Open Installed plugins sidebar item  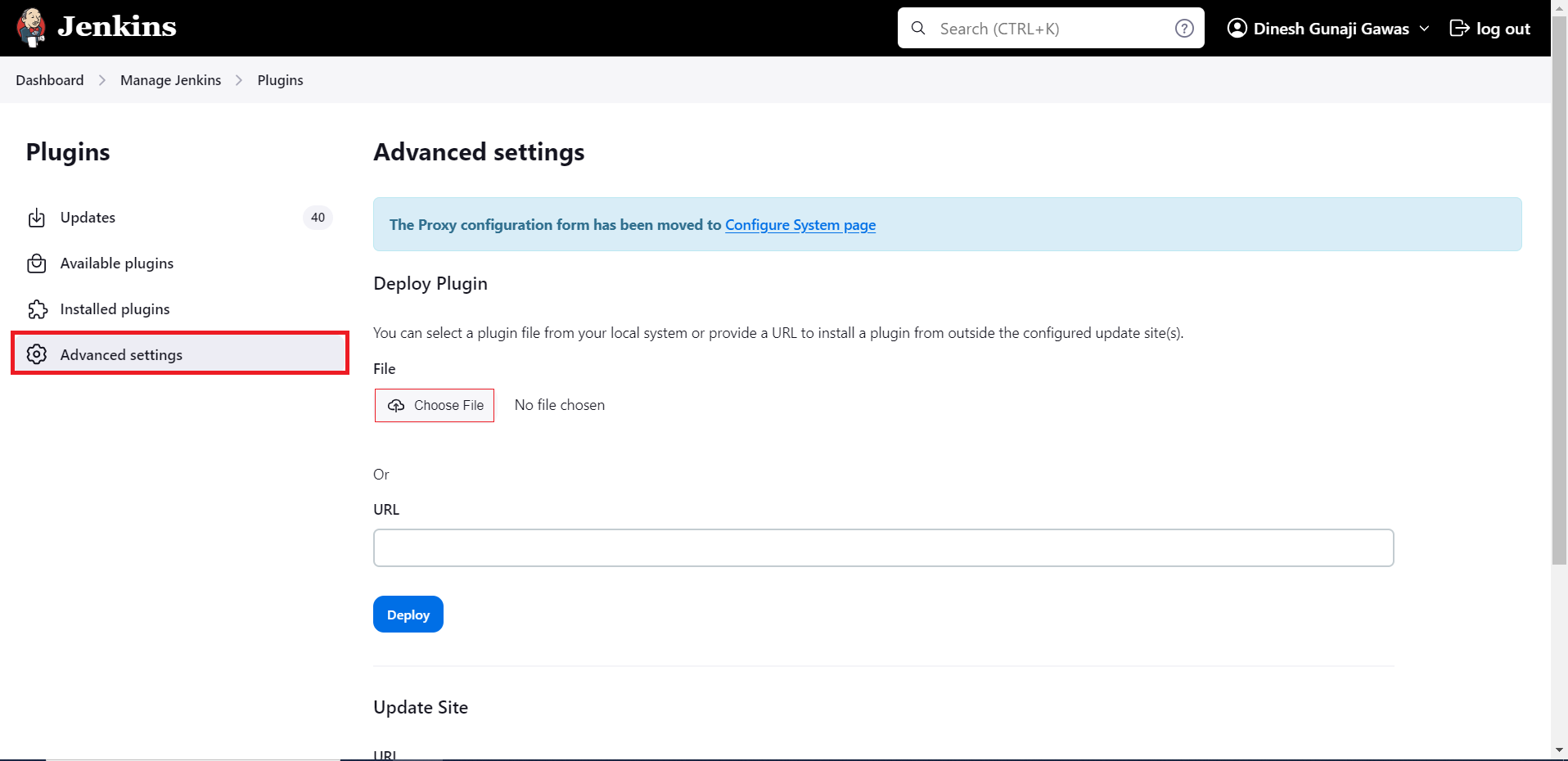(180, 309)
